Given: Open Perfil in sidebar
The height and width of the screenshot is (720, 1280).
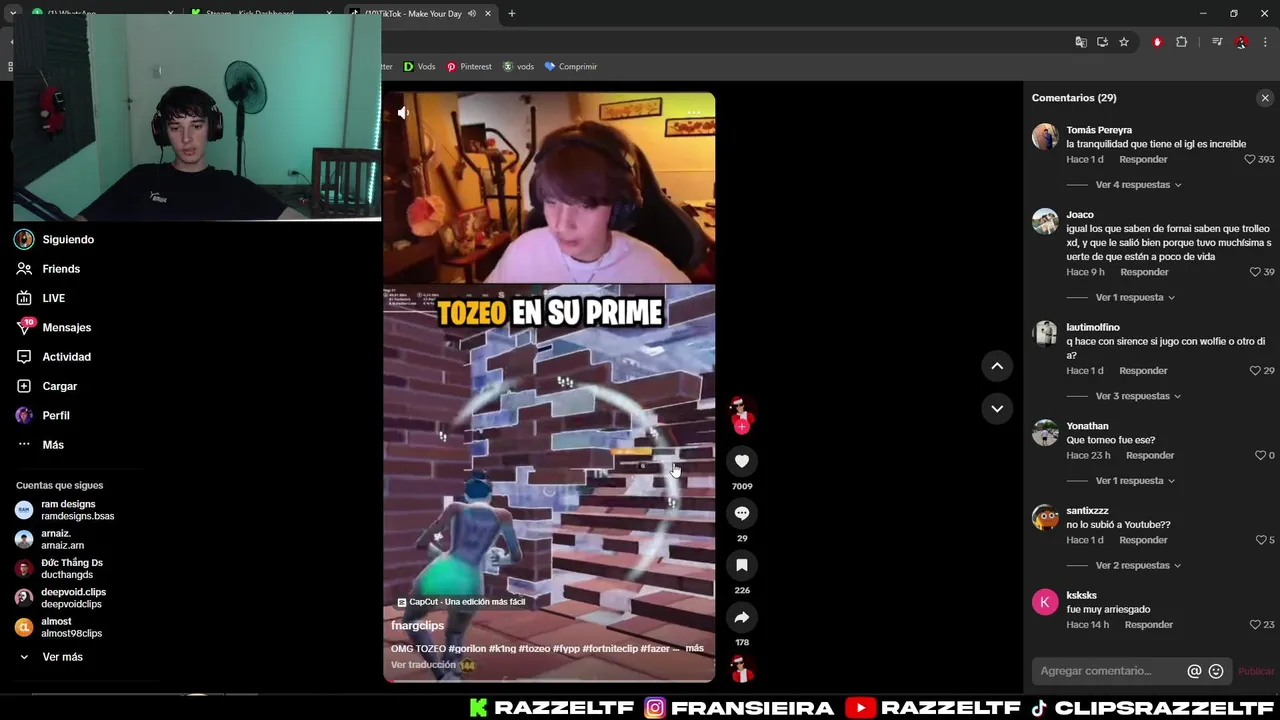Looking at the screenshot, I should coord(55,415).
